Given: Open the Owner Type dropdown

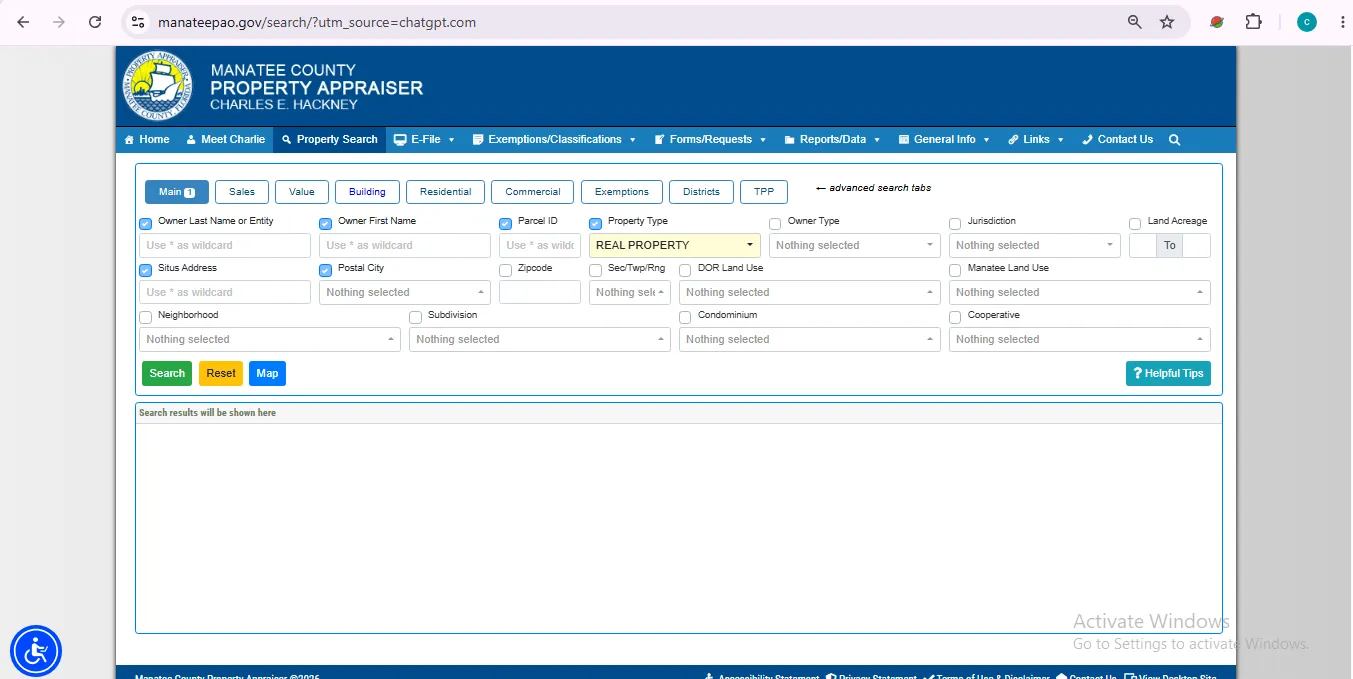Looking at the screenshot, I should 855,245.
